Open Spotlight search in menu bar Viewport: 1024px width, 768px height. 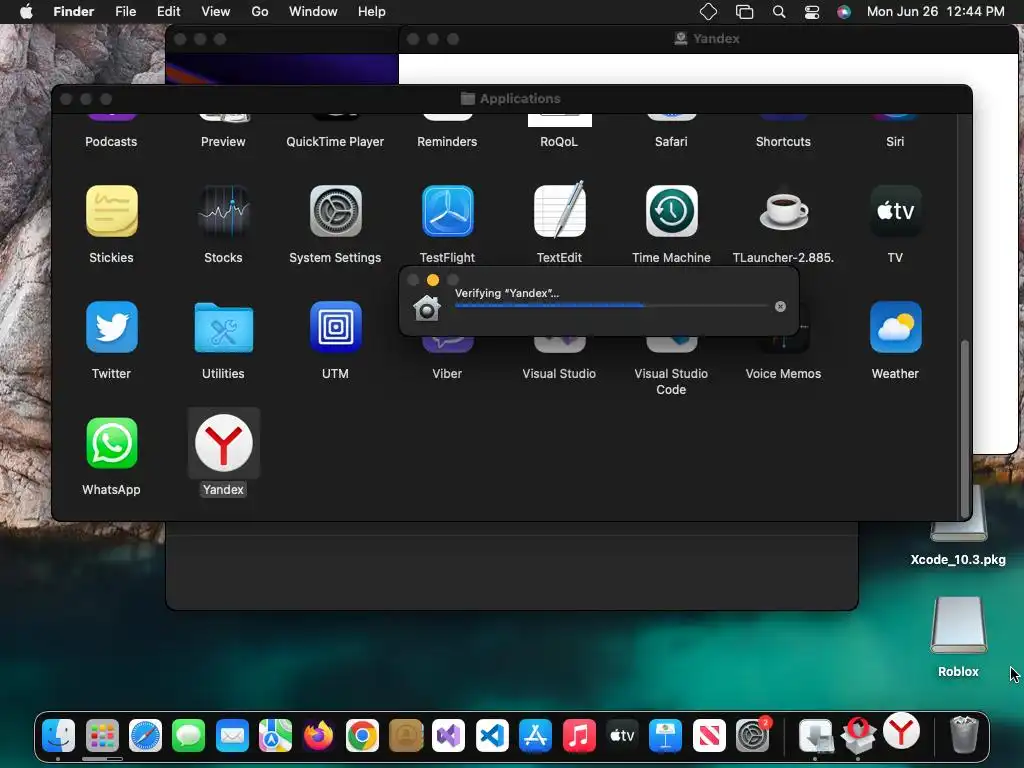(x=778, y=12)
